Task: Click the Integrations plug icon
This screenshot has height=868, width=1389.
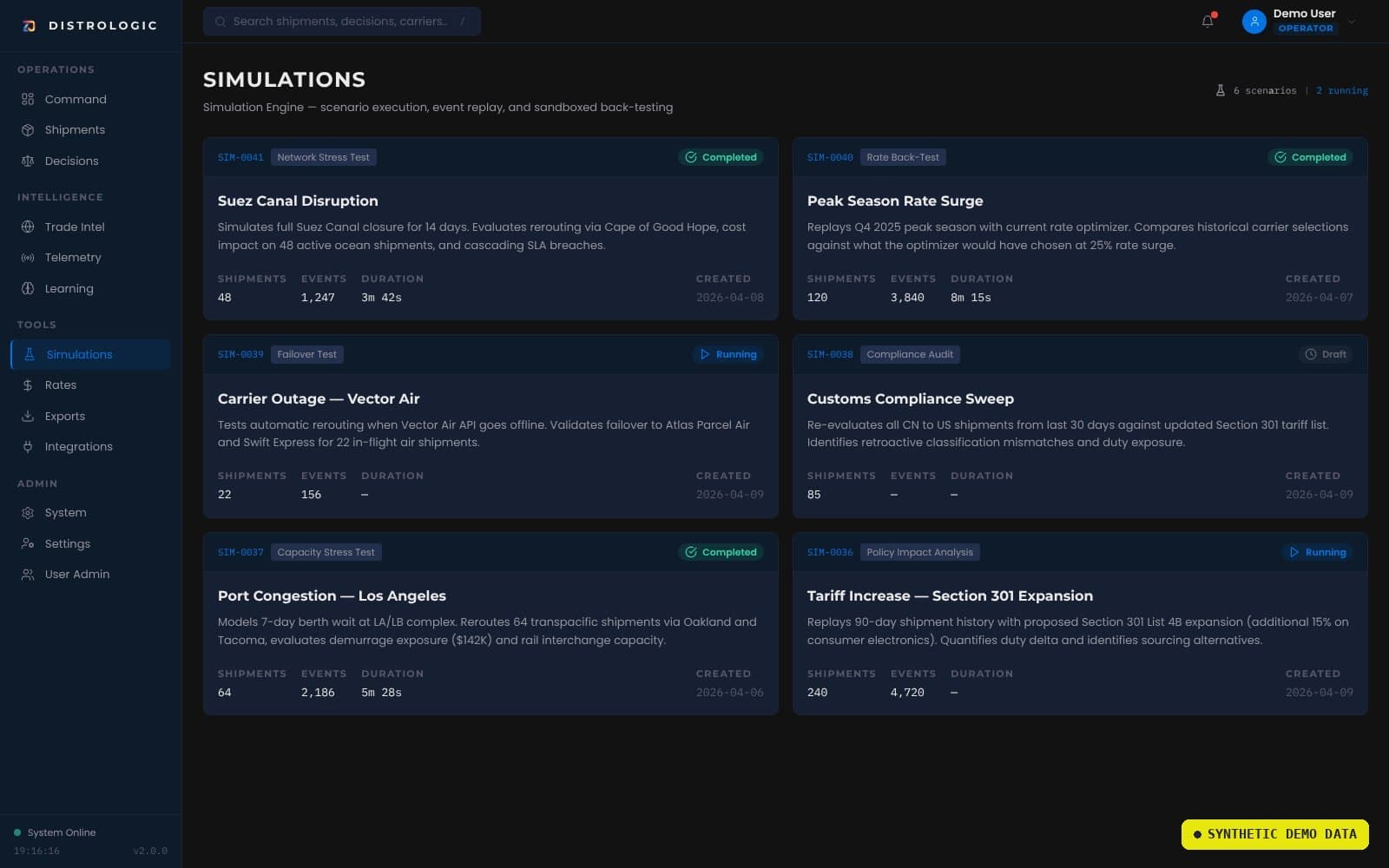Action: click(28, 447)
